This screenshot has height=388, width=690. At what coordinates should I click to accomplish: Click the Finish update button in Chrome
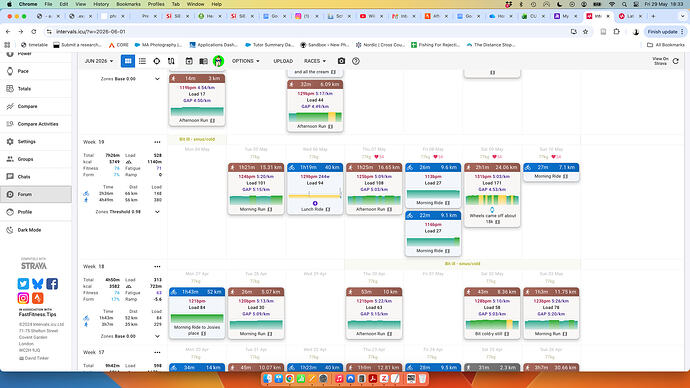tap(665, 32)
